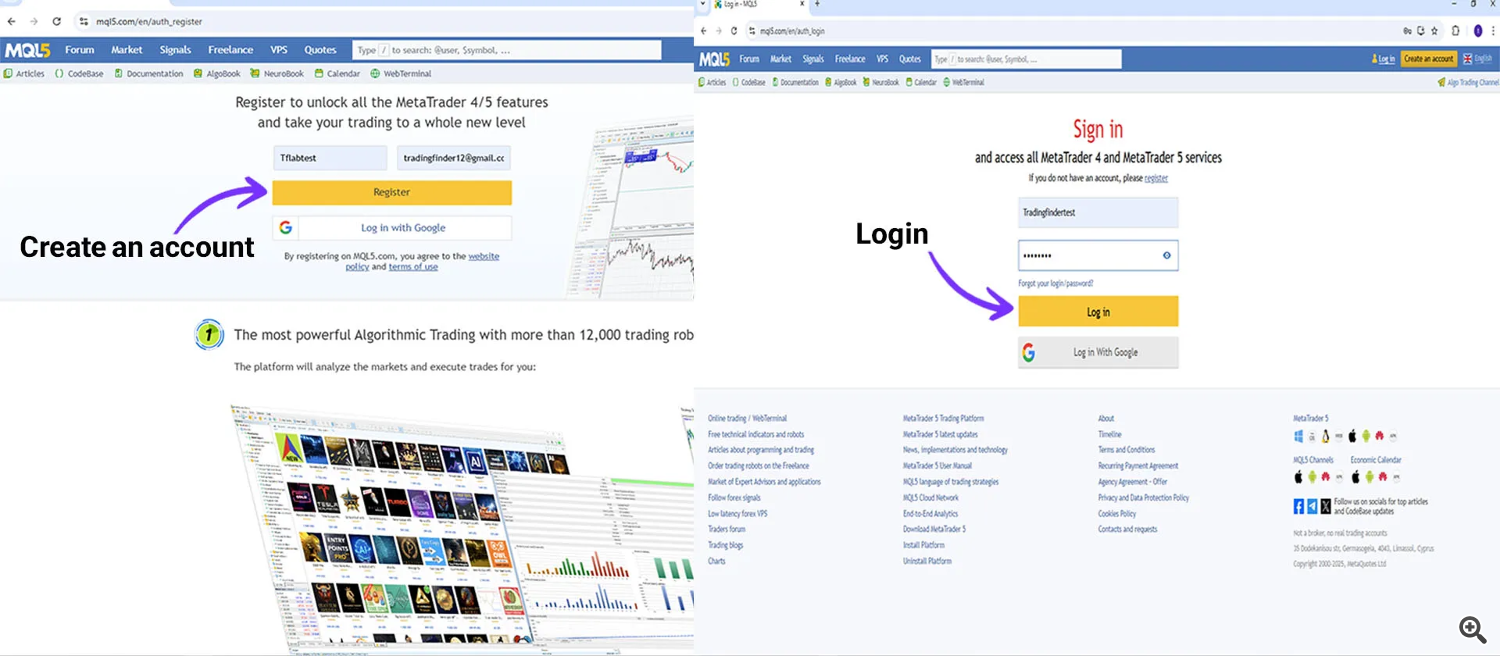This screenshot has width=1500, height=656.
Task: Open Chrome three-dot menu
Action: [x=1492, y=31]
